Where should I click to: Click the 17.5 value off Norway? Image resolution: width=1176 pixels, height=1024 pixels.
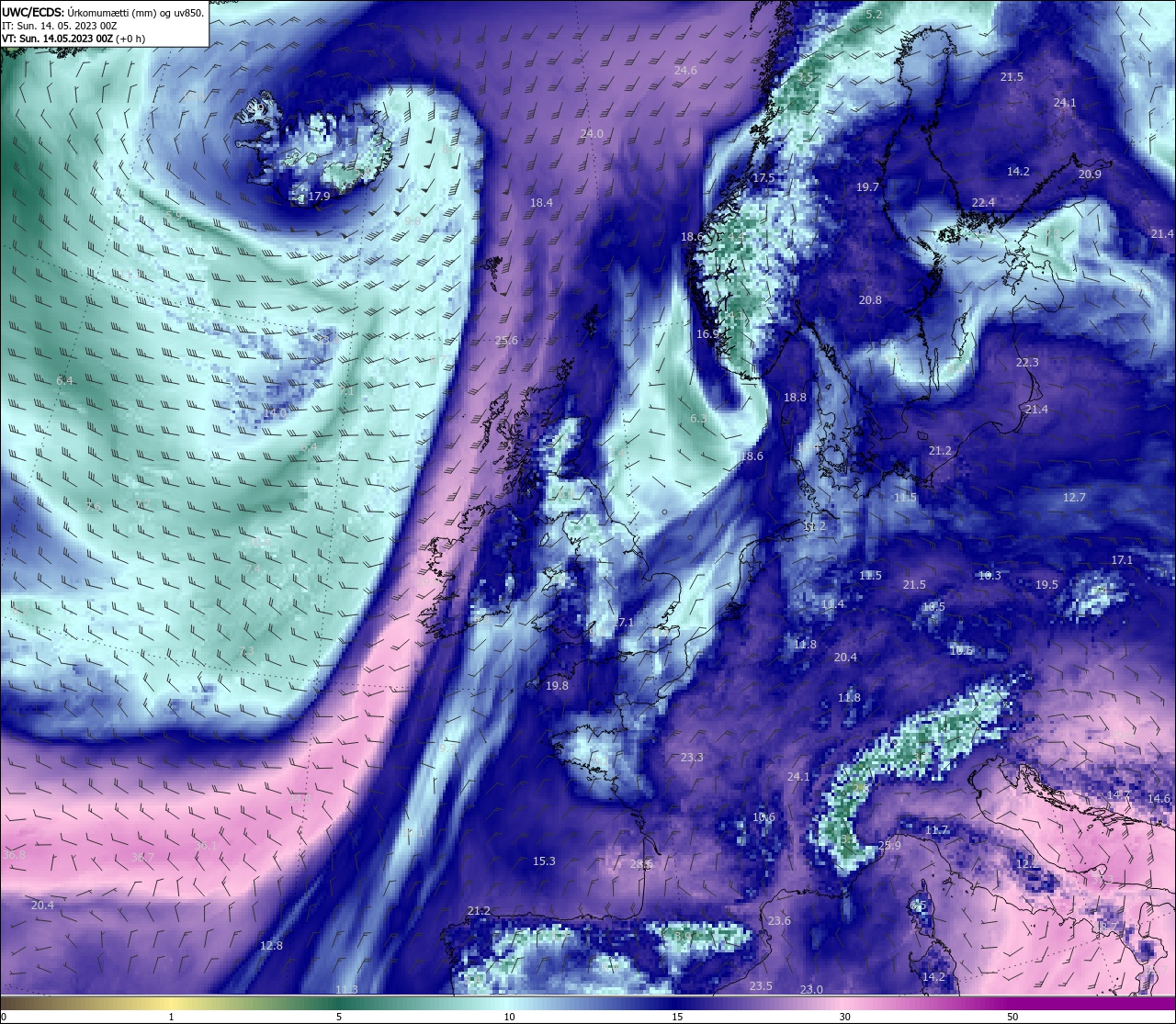tap(763, 178)
